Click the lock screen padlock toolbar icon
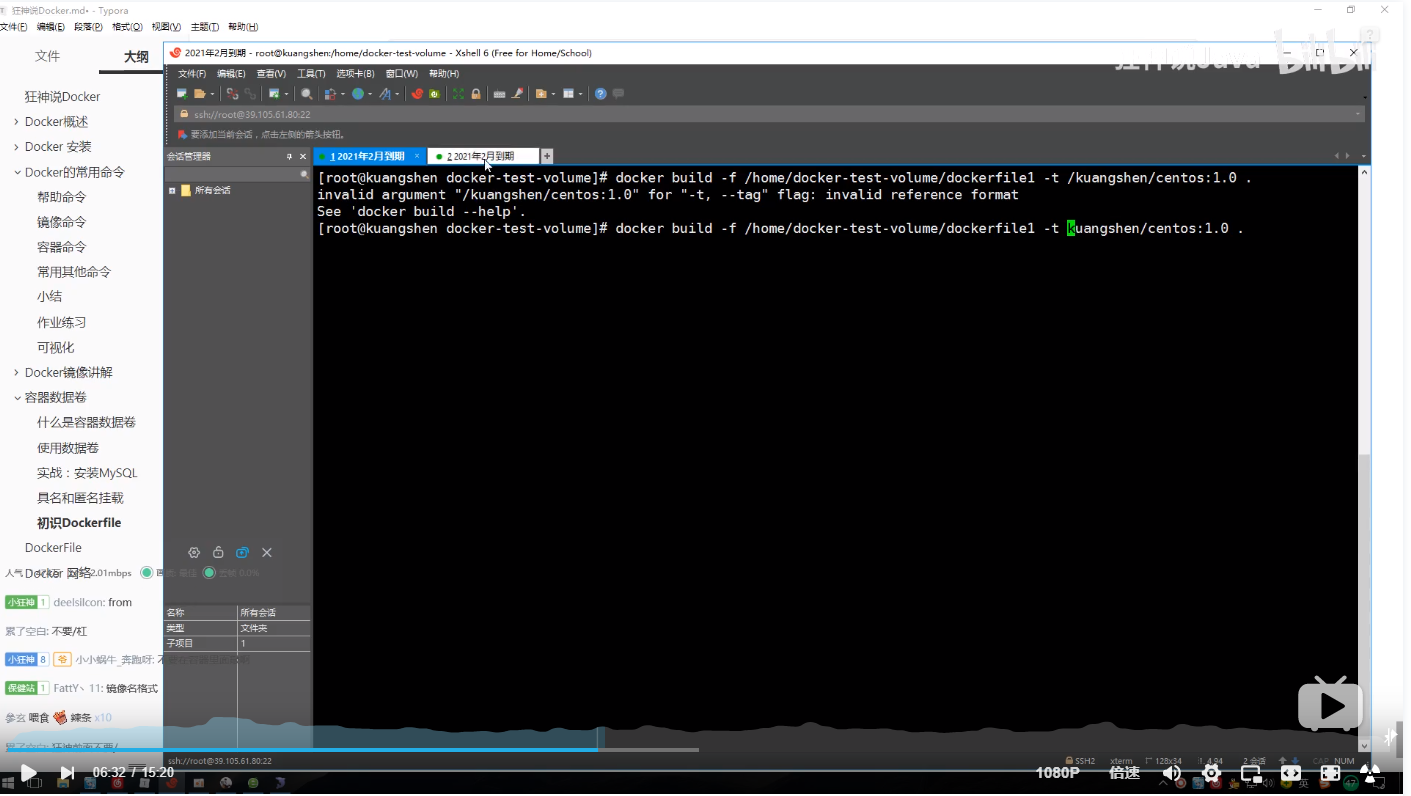The width and height of the screenshot is (1411, 796). 476,94
